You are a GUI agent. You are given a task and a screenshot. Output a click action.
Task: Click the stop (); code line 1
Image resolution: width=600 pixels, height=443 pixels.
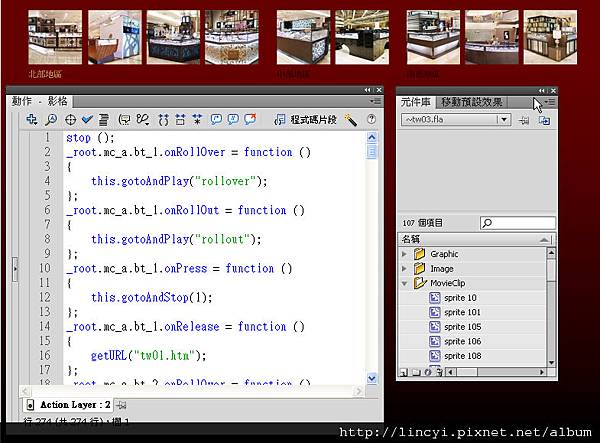pyautogui.click(x=90, y=137)
